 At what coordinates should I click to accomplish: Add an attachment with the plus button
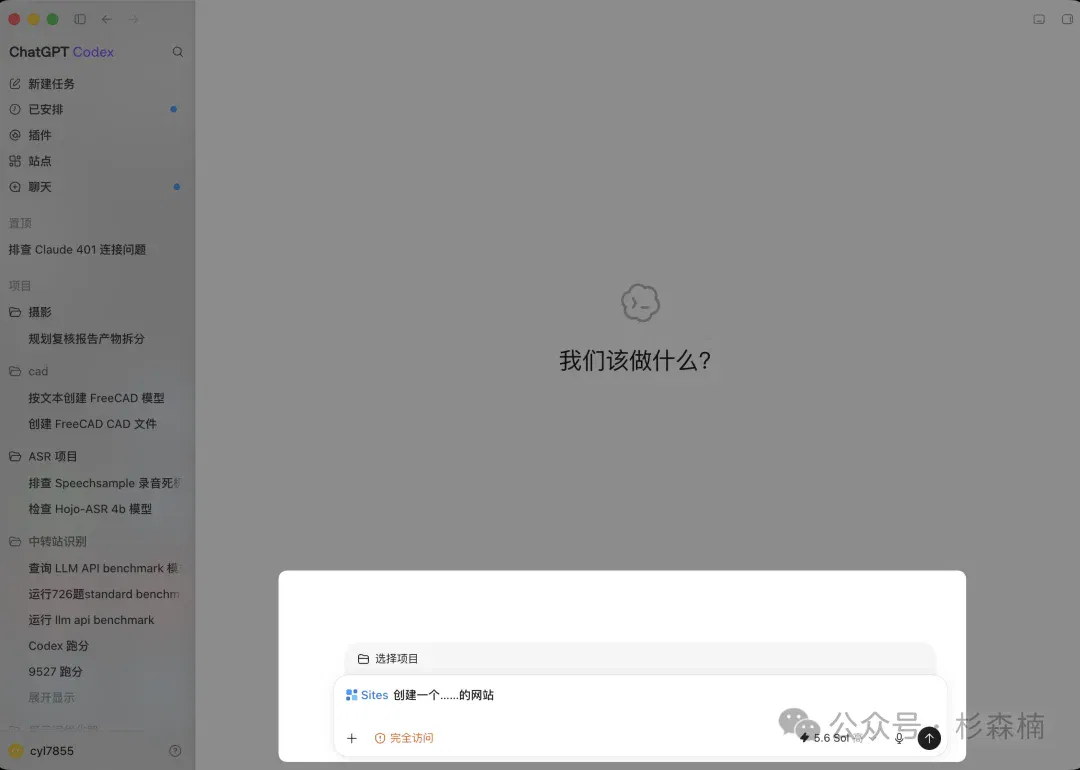[x=352, y=738]
